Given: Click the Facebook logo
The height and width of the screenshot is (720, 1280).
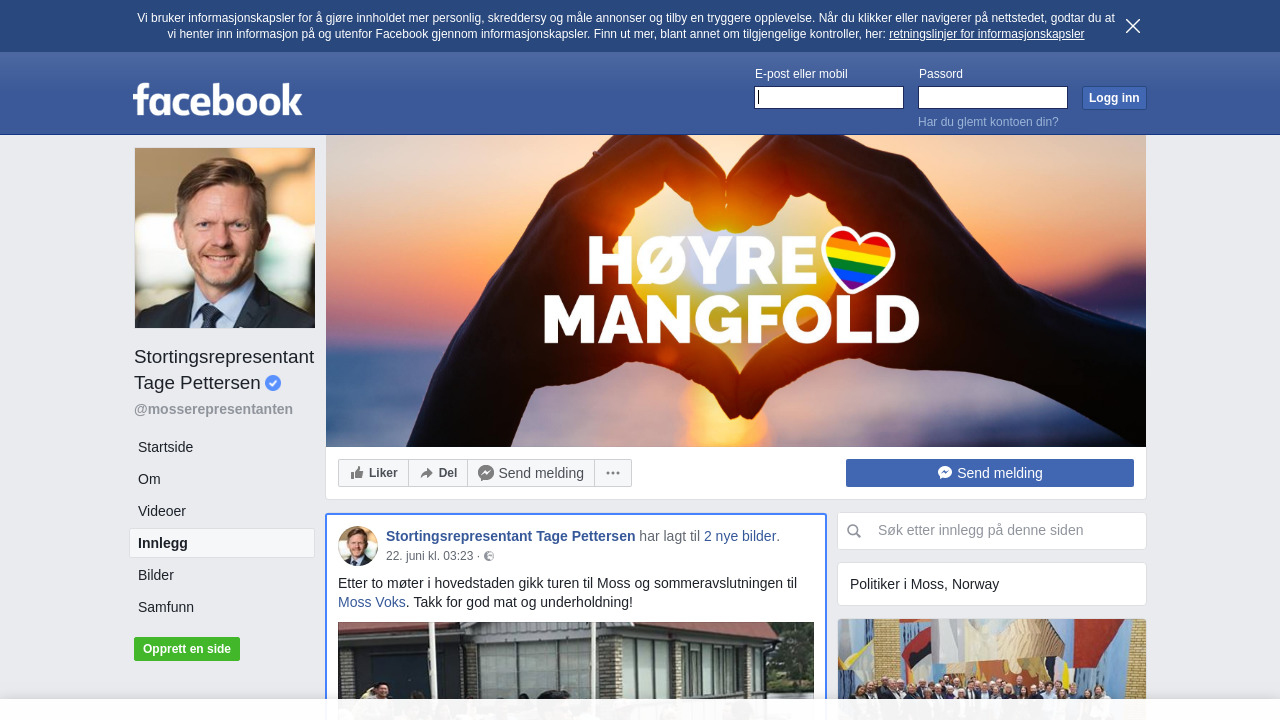Looking at the screenshot, I should click(218, 99).
